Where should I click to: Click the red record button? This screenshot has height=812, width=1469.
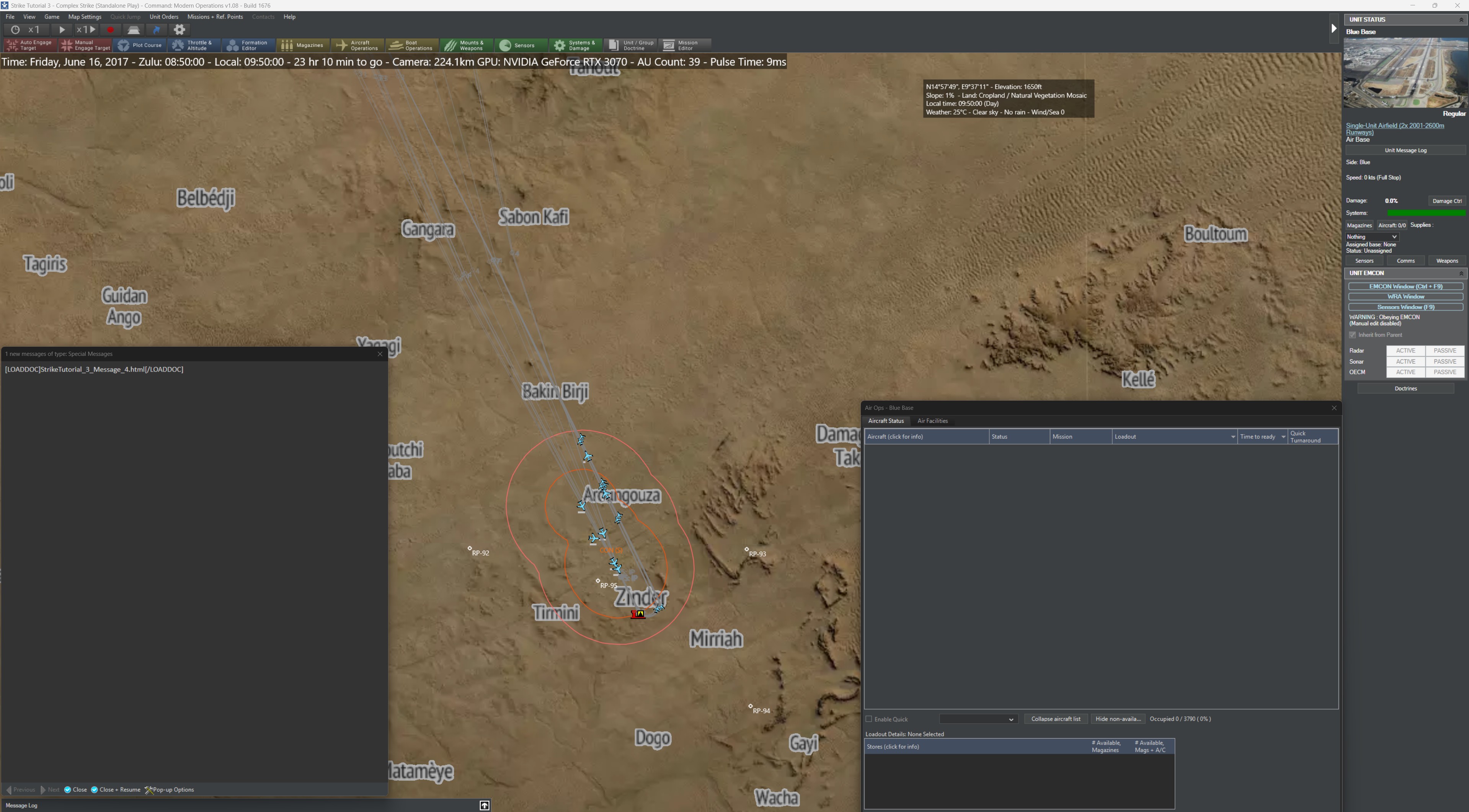(x=111, y=29)
